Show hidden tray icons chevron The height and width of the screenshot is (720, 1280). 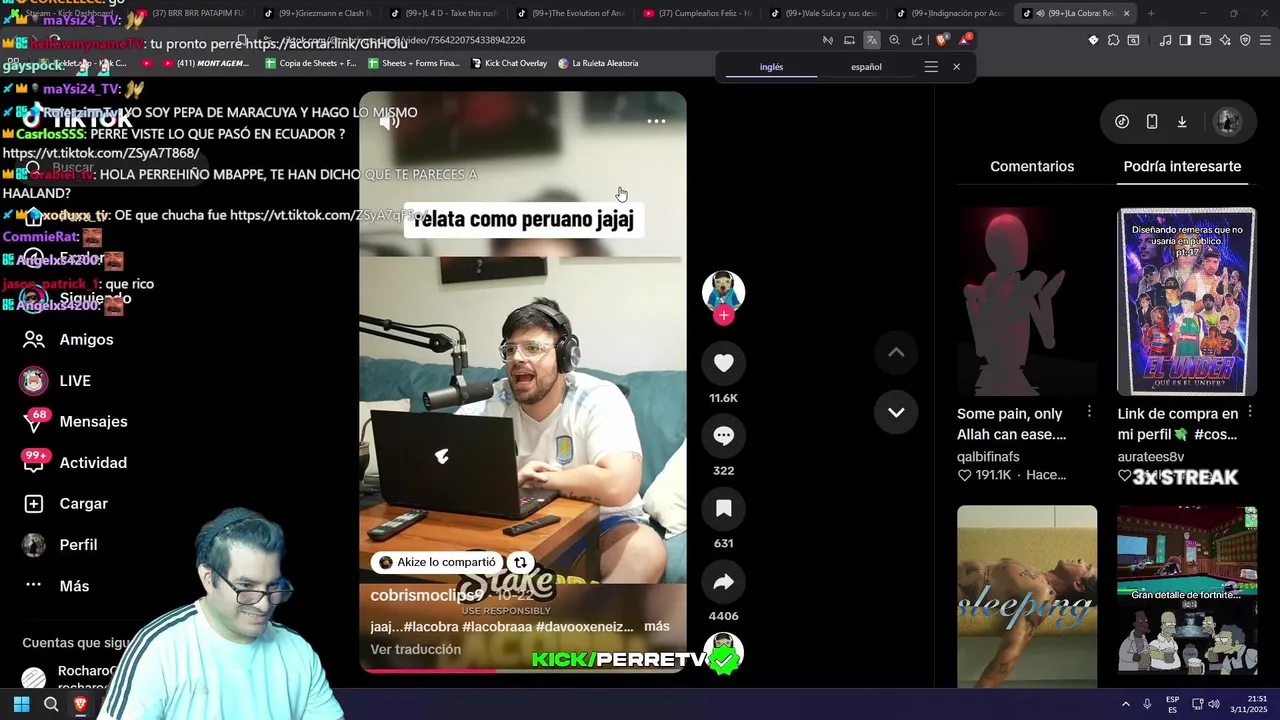(x=1125, y=704)
